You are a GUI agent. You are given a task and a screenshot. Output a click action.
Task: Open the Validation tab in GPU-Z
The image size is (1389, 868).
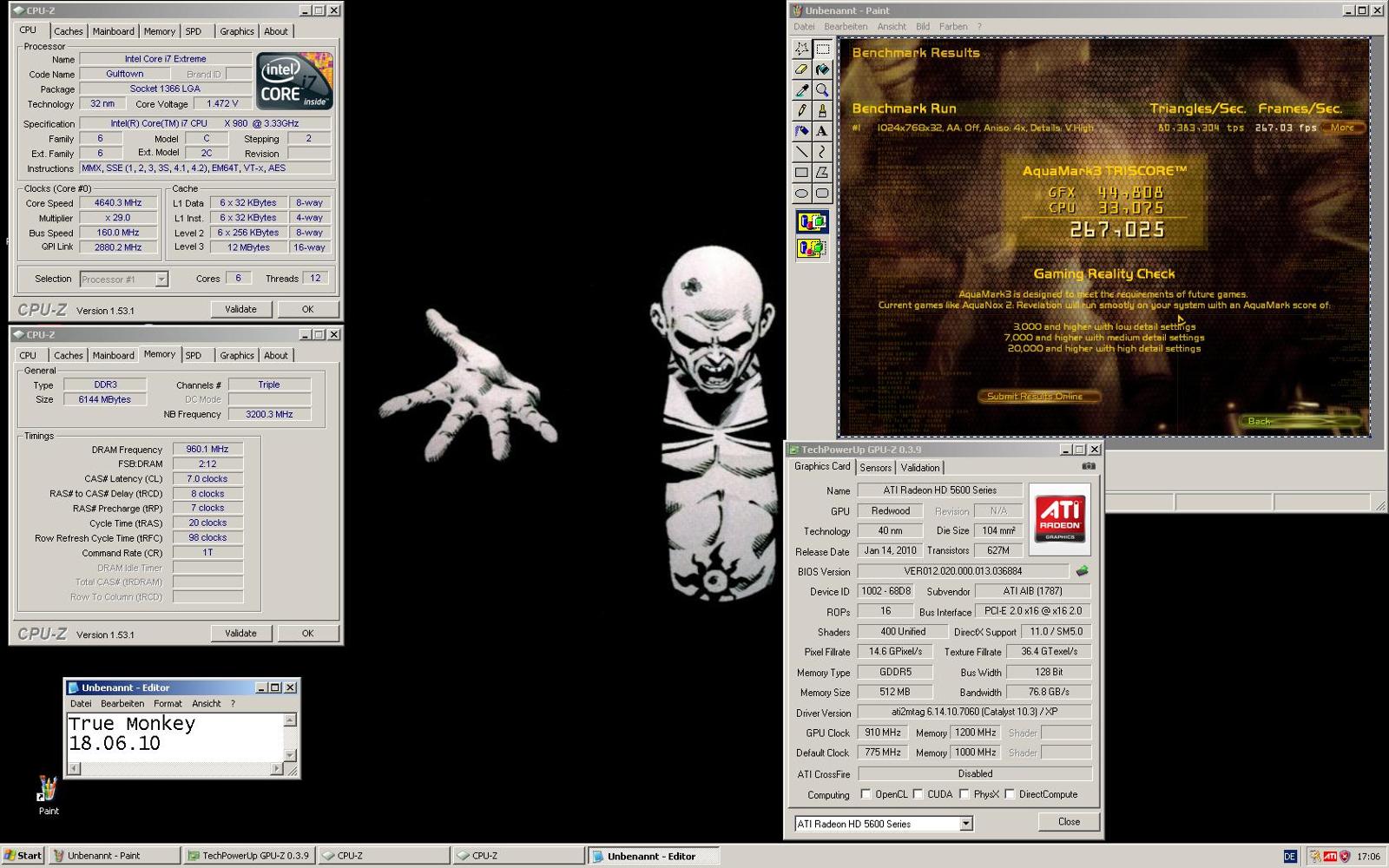click(x=920, y=467)
